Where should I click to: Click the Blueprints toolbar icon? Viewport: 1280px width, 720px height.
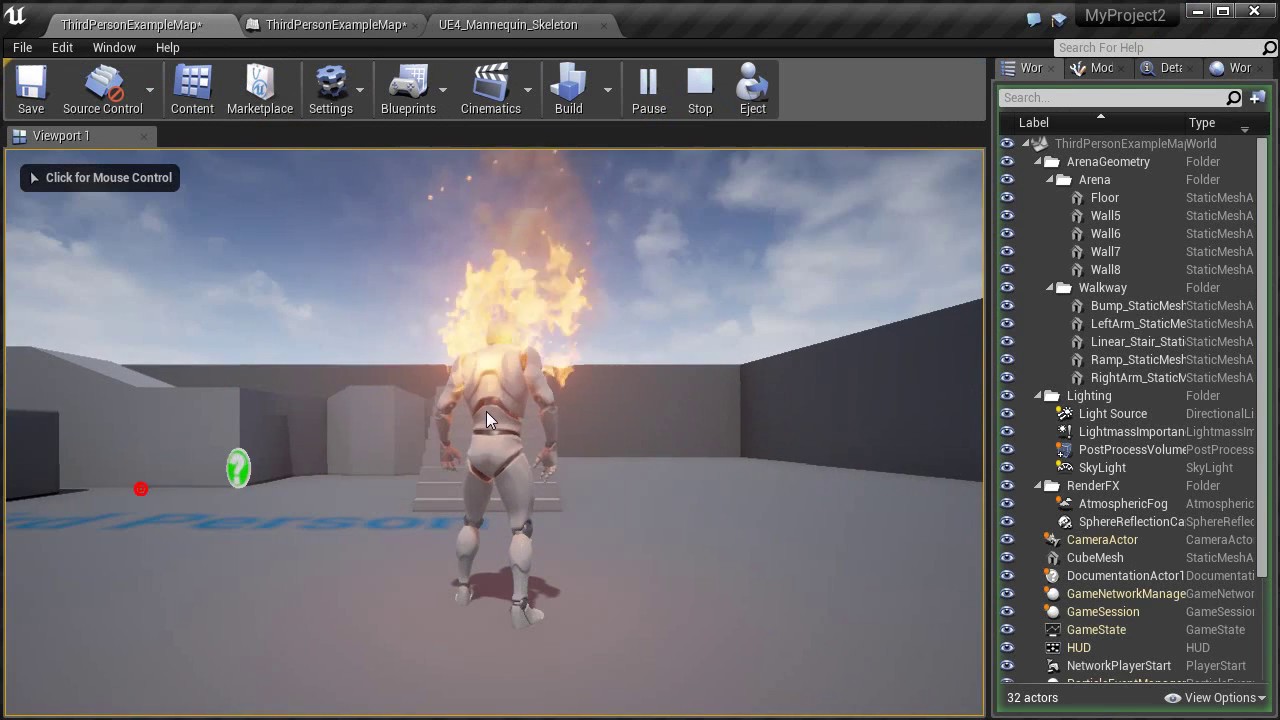pos(408,90)
